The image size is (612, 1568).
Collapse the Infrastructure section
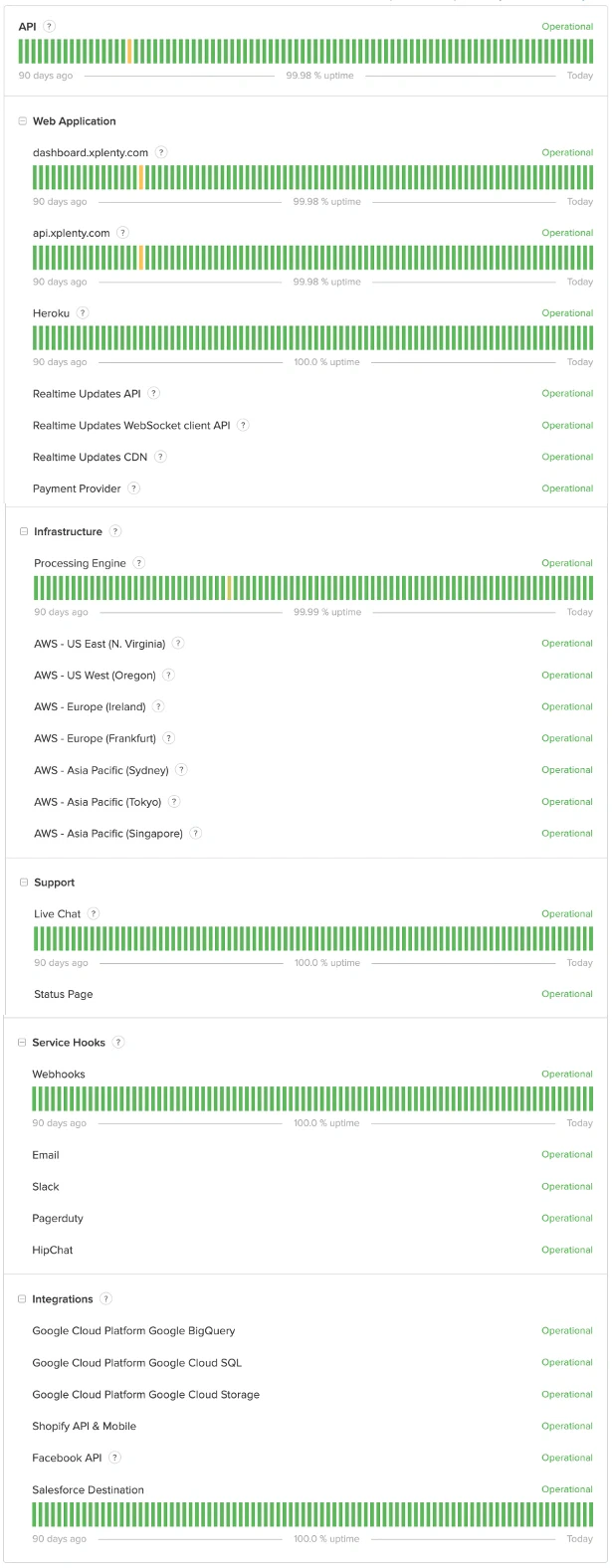coord(24,531)
